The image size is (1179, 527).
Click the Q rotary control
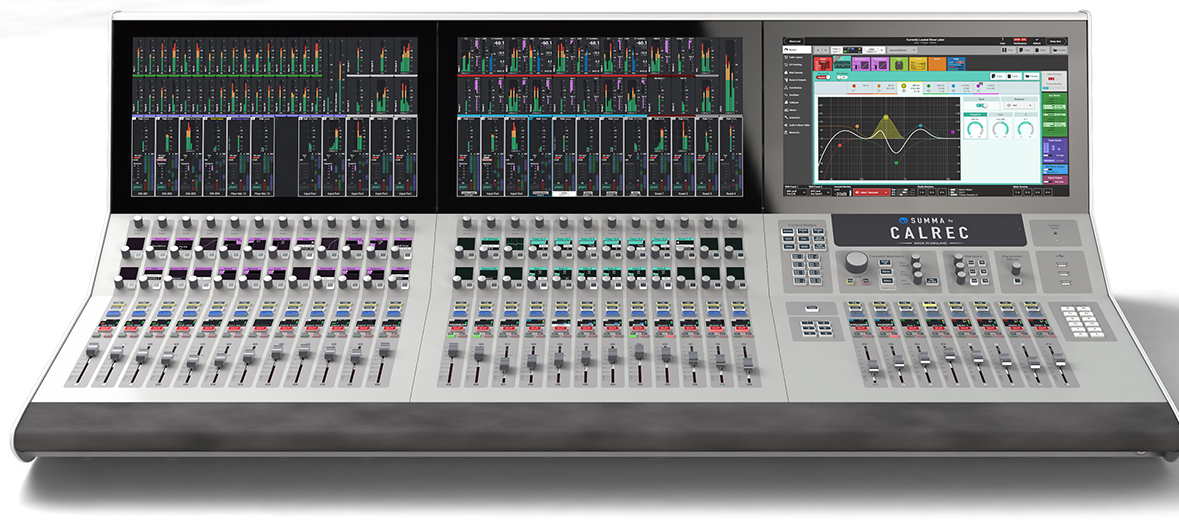click(x=1026, y=129)
